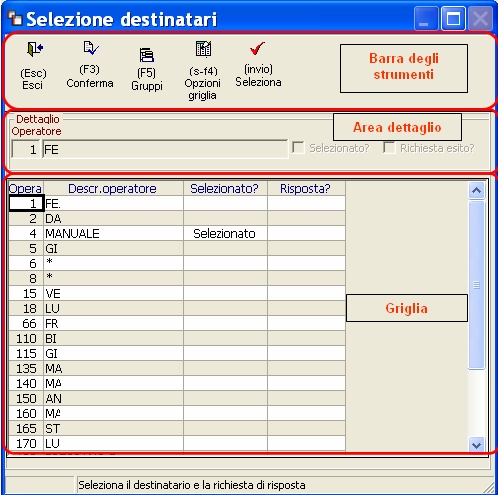Click the Seleziona (invio) red checkmark
498x495 pixels.
(x=257, y=48)
